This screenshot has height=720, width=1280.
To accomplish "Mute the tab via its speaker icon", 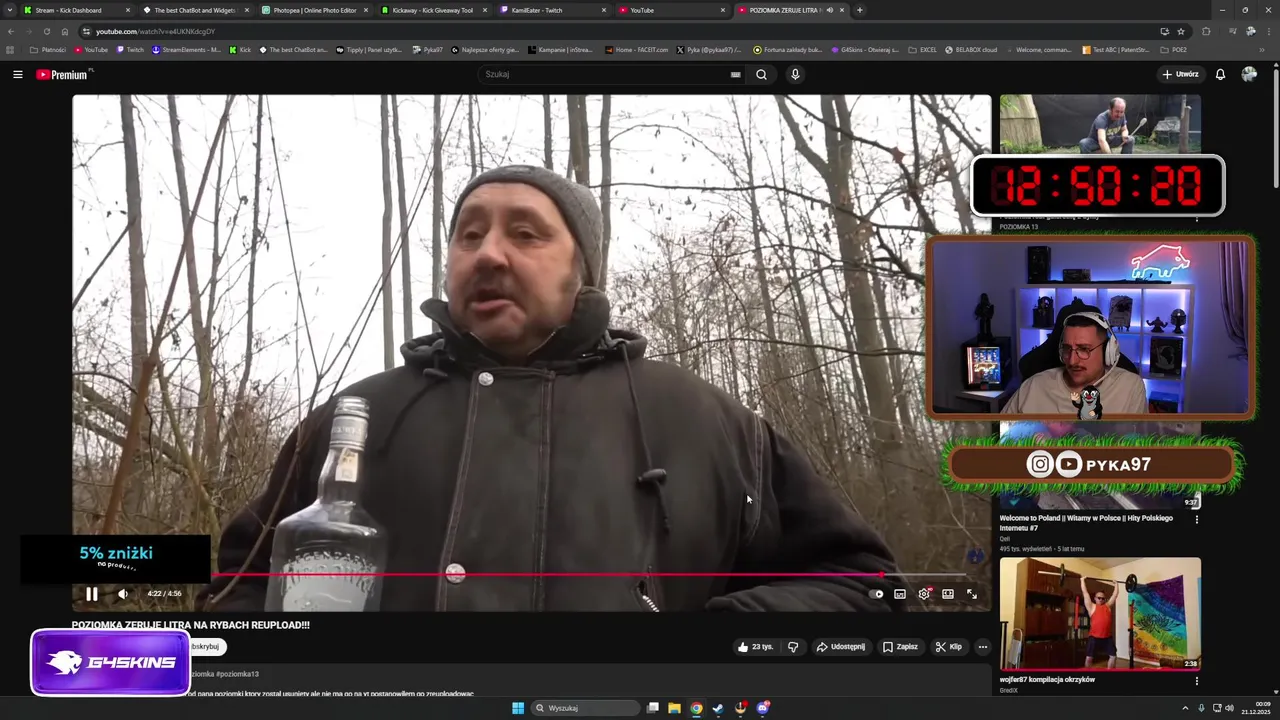I will coord(829,10).
